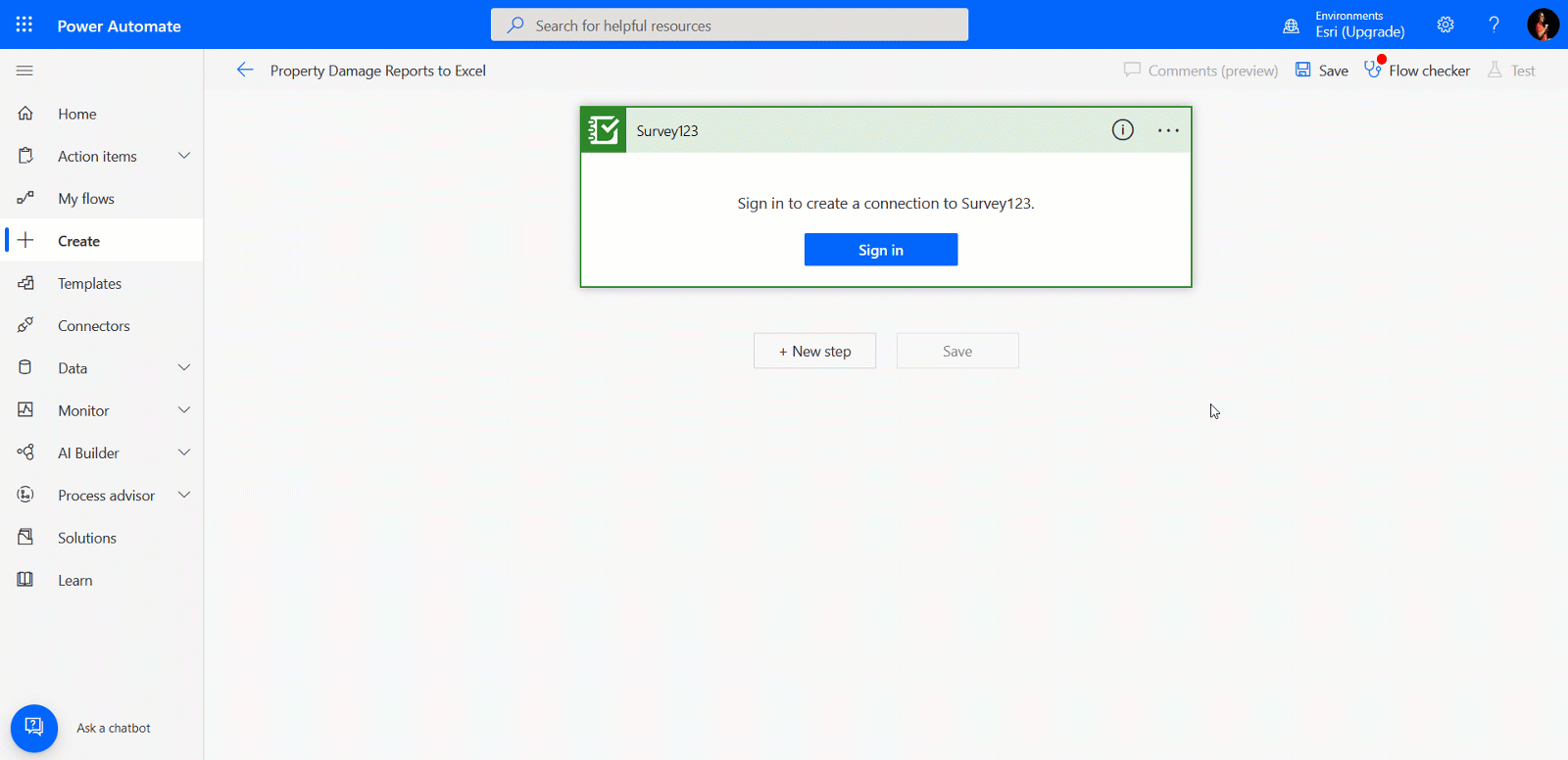The image size is (1568, 760).
Task: Click the My flows icon
Action: pyautogui.click(x=25, y=198)
